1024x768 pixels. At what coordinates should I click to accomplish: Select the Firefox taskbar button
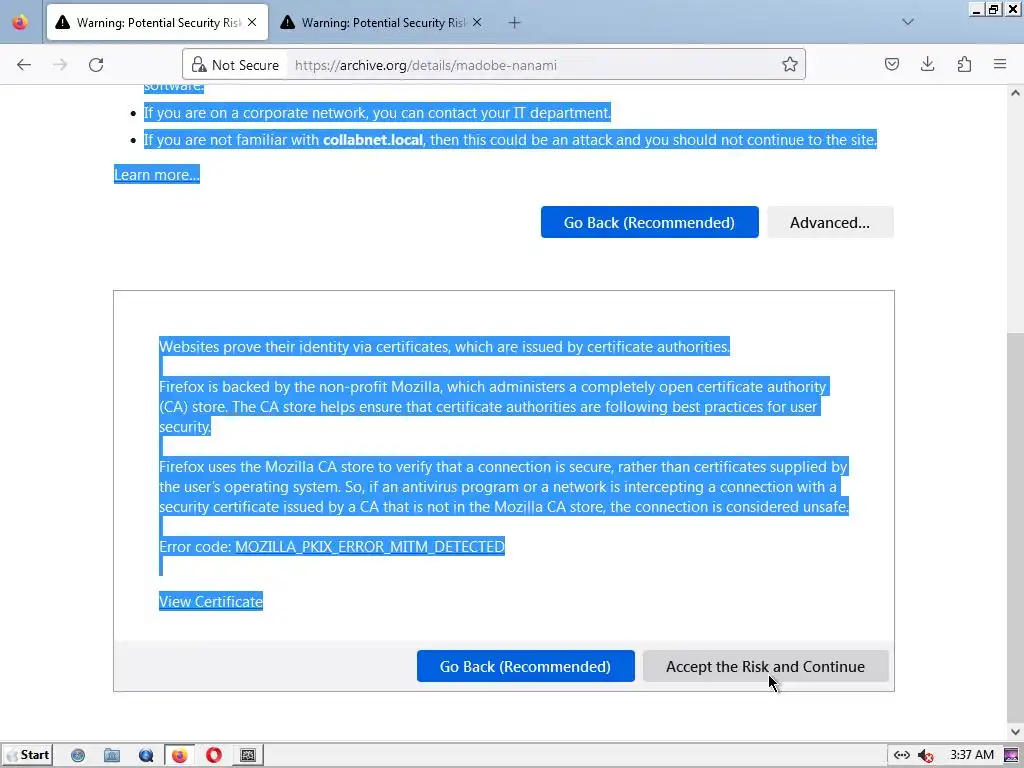pos(180,755)
